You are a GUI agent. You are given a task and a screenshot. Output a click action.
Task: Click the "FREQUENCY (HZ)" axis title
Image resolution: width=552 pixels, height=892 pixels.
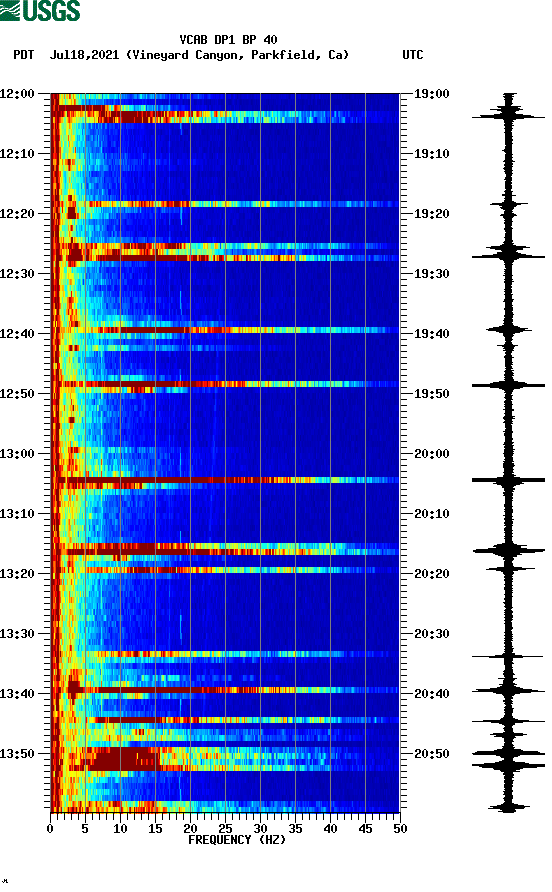(237, 840)
